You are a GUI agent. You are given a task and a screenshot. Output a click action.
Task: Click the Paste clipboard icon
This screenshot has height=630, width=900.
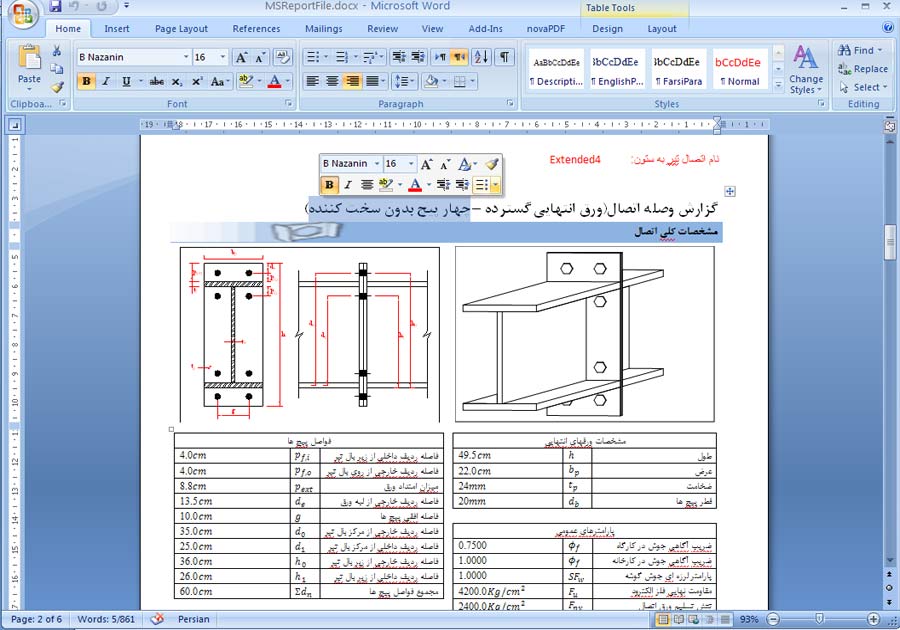pyautogui.click(x=30, y=63)
